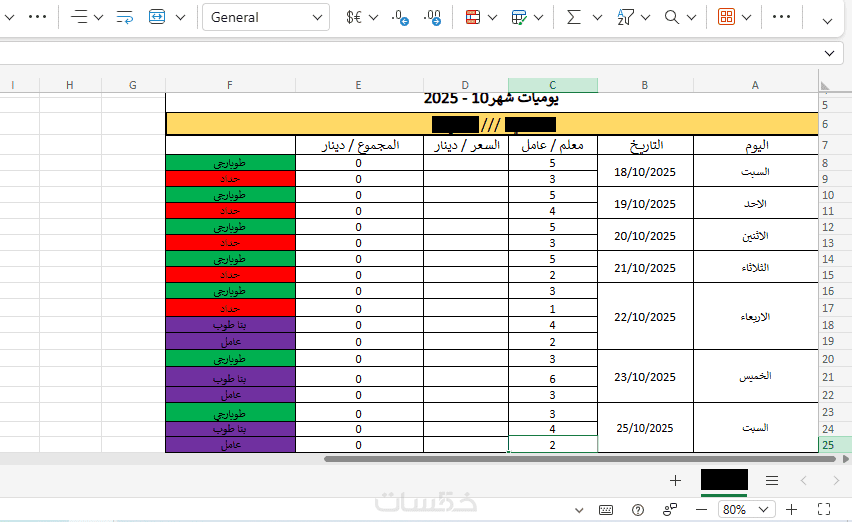Click the merge and center icon

[157, 17]
